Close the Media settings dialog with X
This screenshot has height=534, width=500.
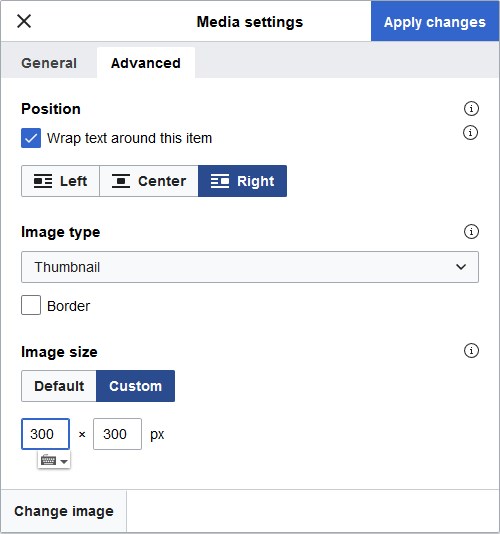coord(24,21)
